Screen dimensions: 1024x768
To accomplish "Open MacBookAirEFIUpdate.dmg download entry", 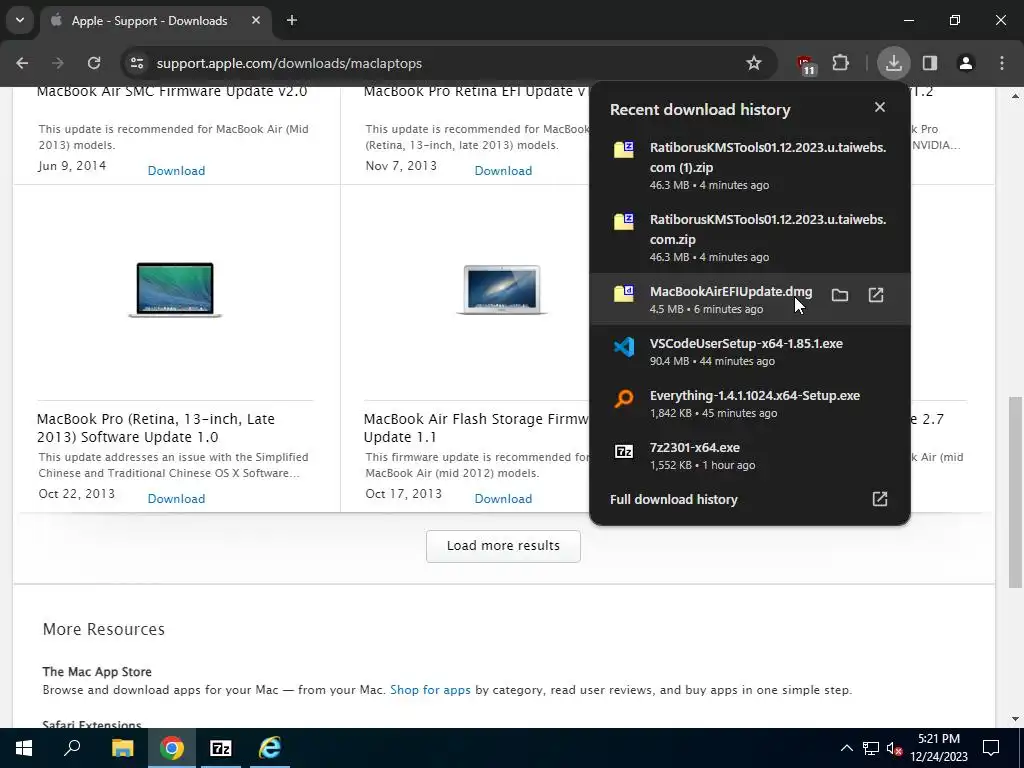I will [x=750, y=299].
